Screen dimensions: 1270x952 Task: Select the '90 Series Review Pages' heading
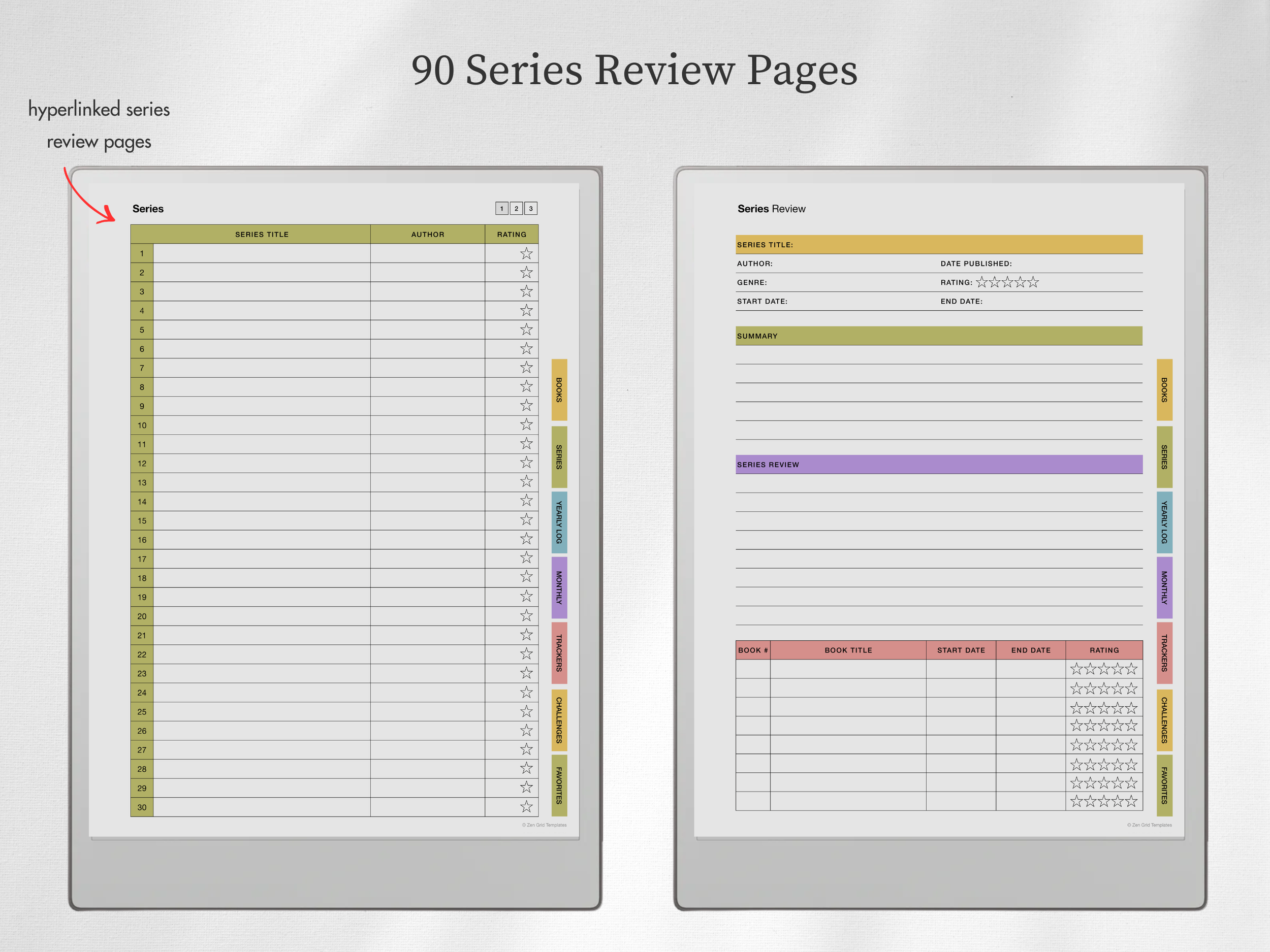tap(634, 71)
